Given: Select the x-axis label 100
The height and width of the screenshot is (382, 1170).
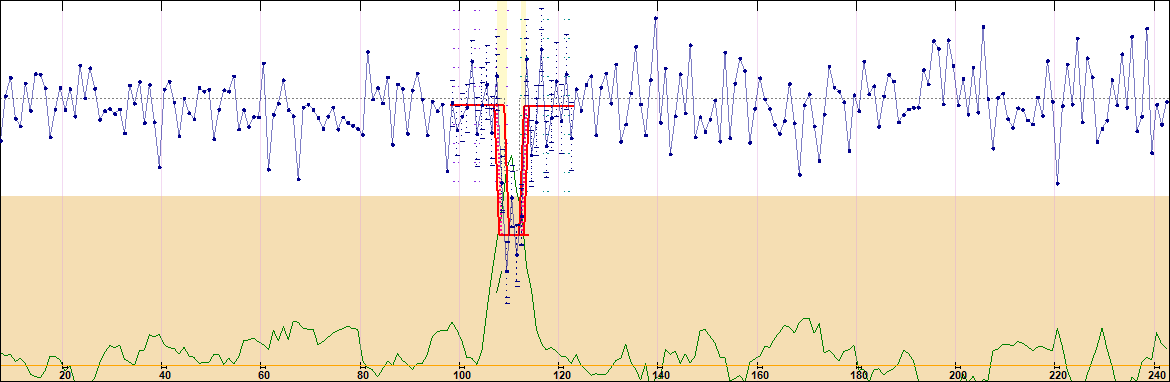Looking at the screenshot, I should 461,374.
